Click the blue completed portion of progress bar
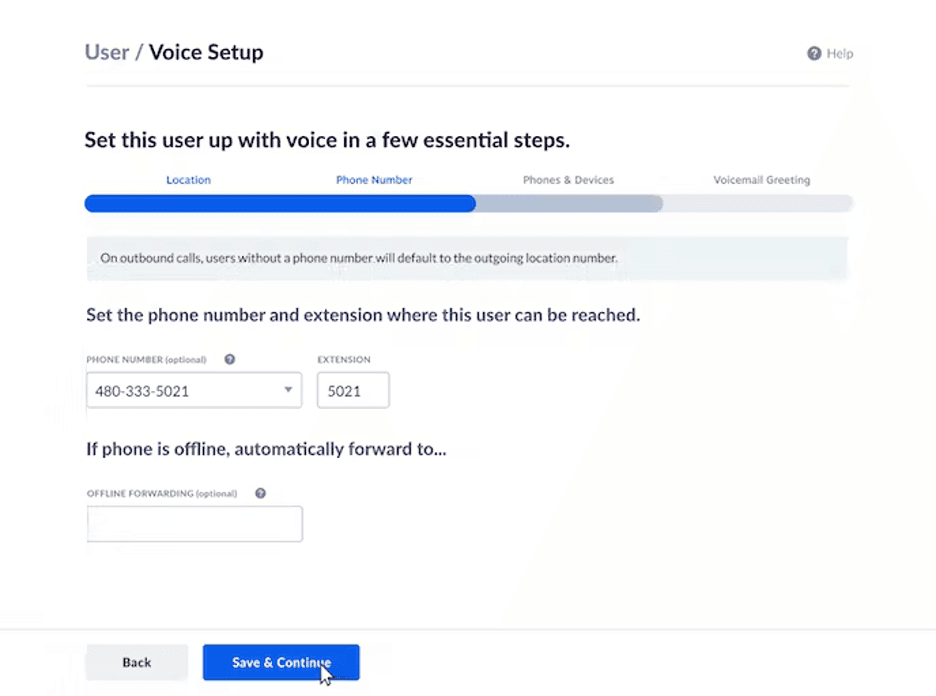Screen dimensions: 936x696 pos(280,204)
